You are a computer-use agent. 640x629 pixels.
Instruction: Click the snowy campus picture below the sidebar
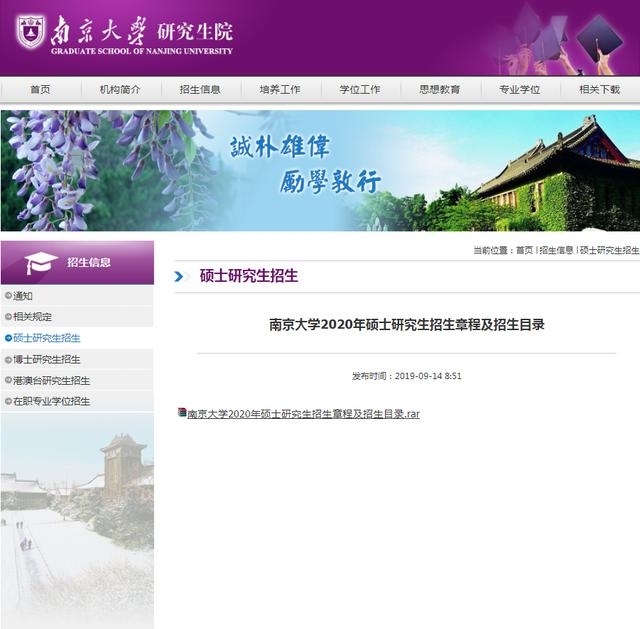coord(77,520)
